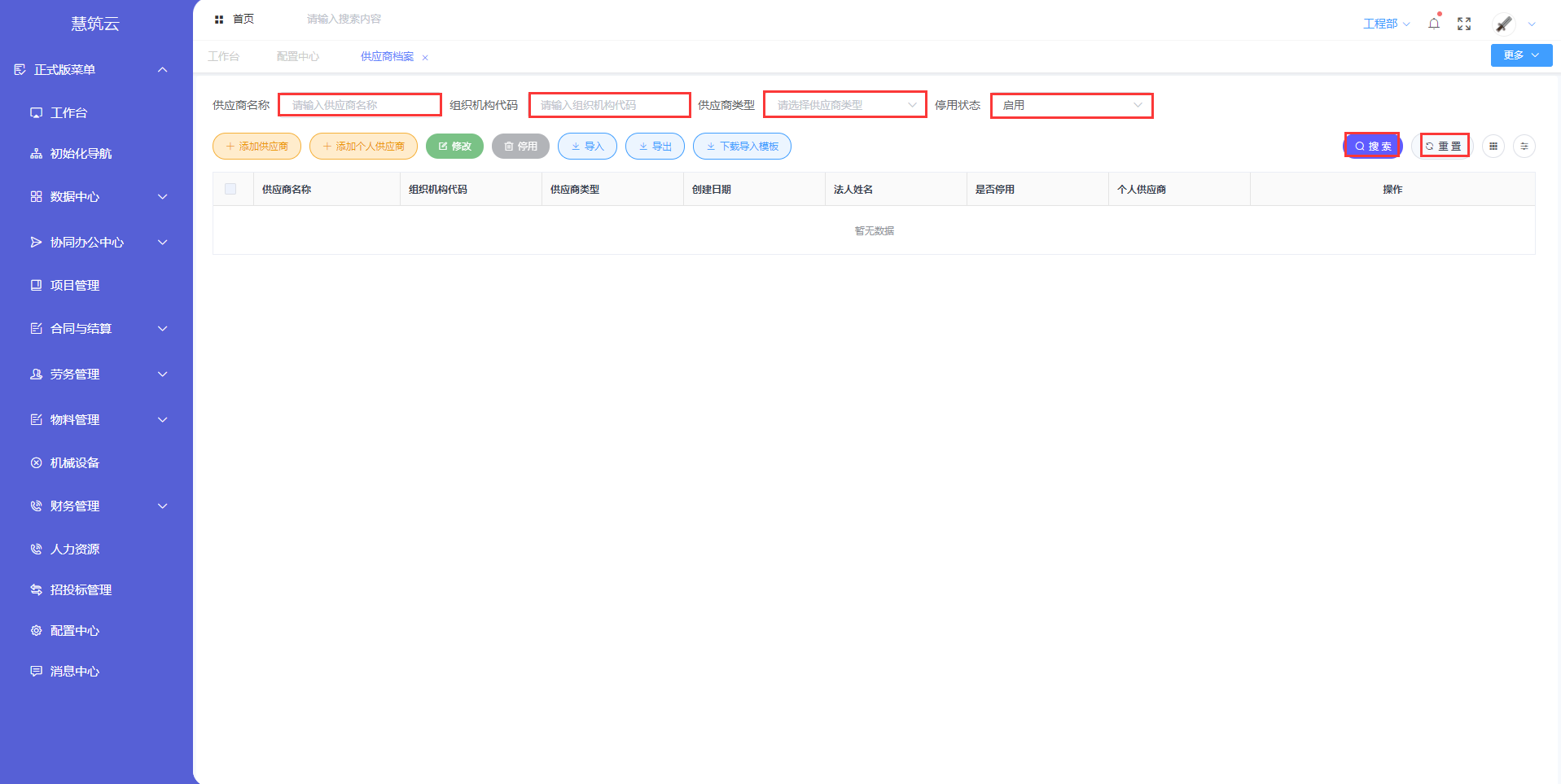Select the 供应商档案 tab
The height and width of the screenshot is (784, 1561).
[387, 57]
